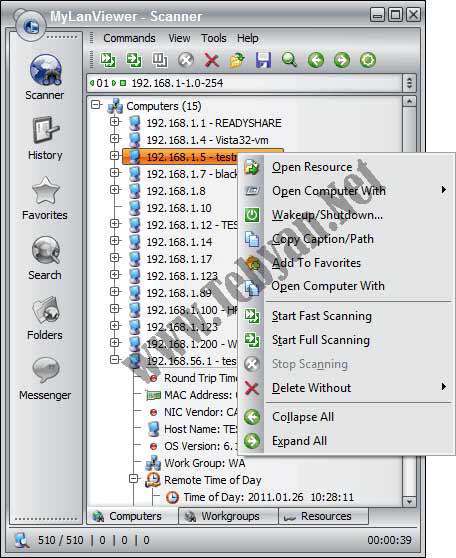Open the Scanner section in sidebar
The height and width of the screenshot is (558, 456).
click(45, 77)
